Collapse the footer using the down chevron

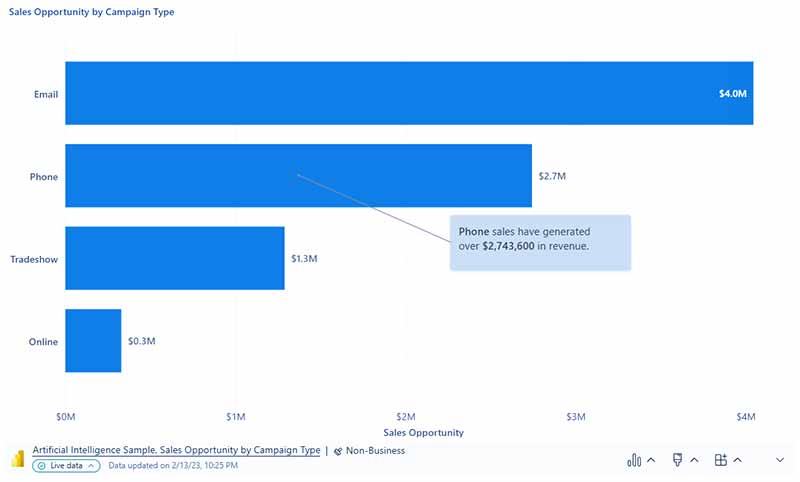coord(780,460)
